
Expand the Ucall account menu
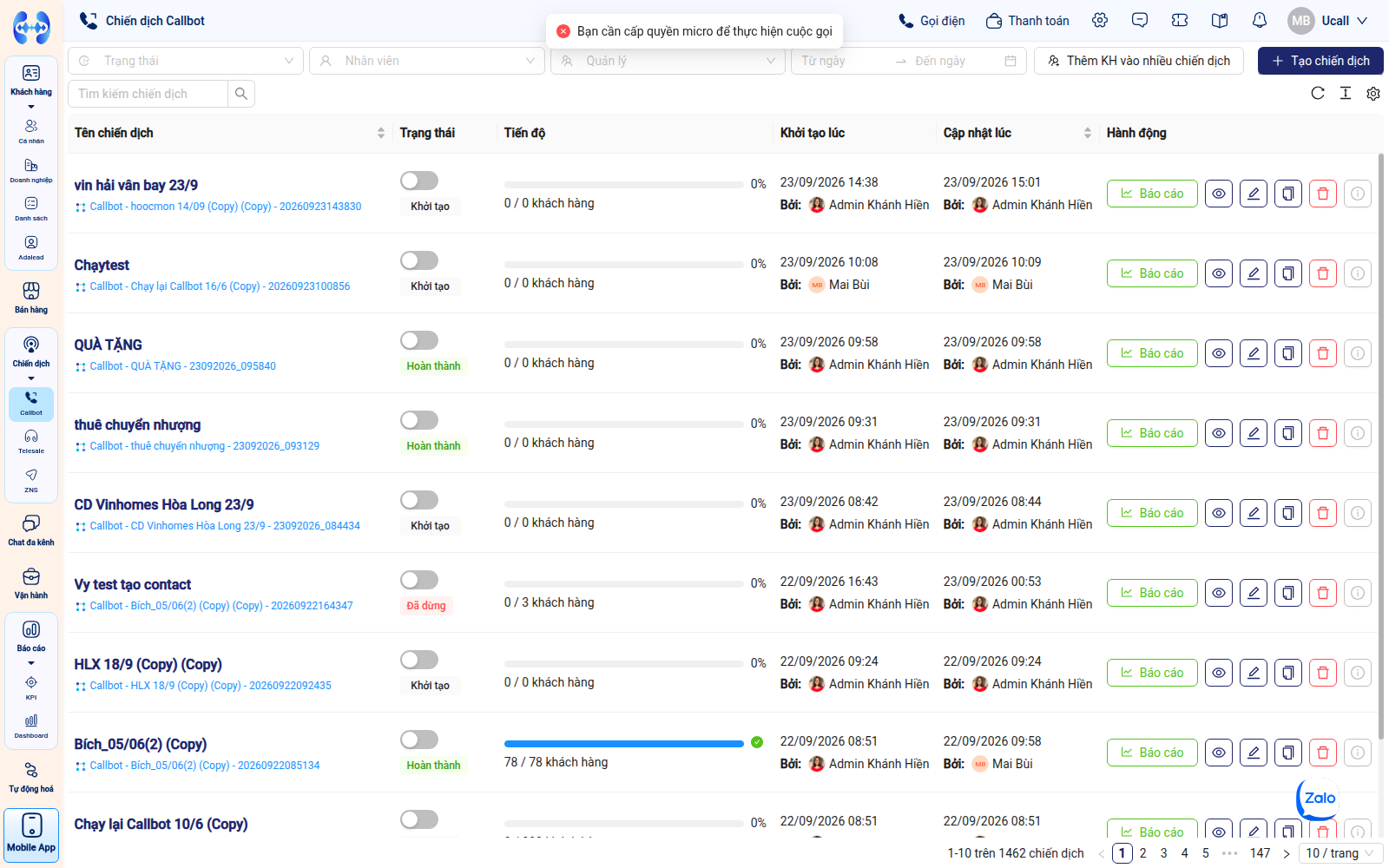(x=1329, y=21)
